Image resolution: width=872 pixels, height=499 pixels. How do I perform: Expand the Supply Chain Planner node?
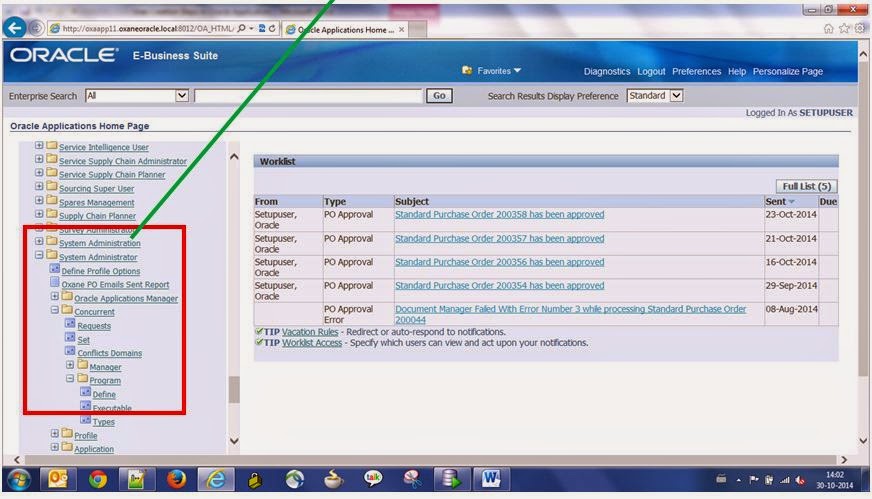pyautogui.click(x=39, y=214)
